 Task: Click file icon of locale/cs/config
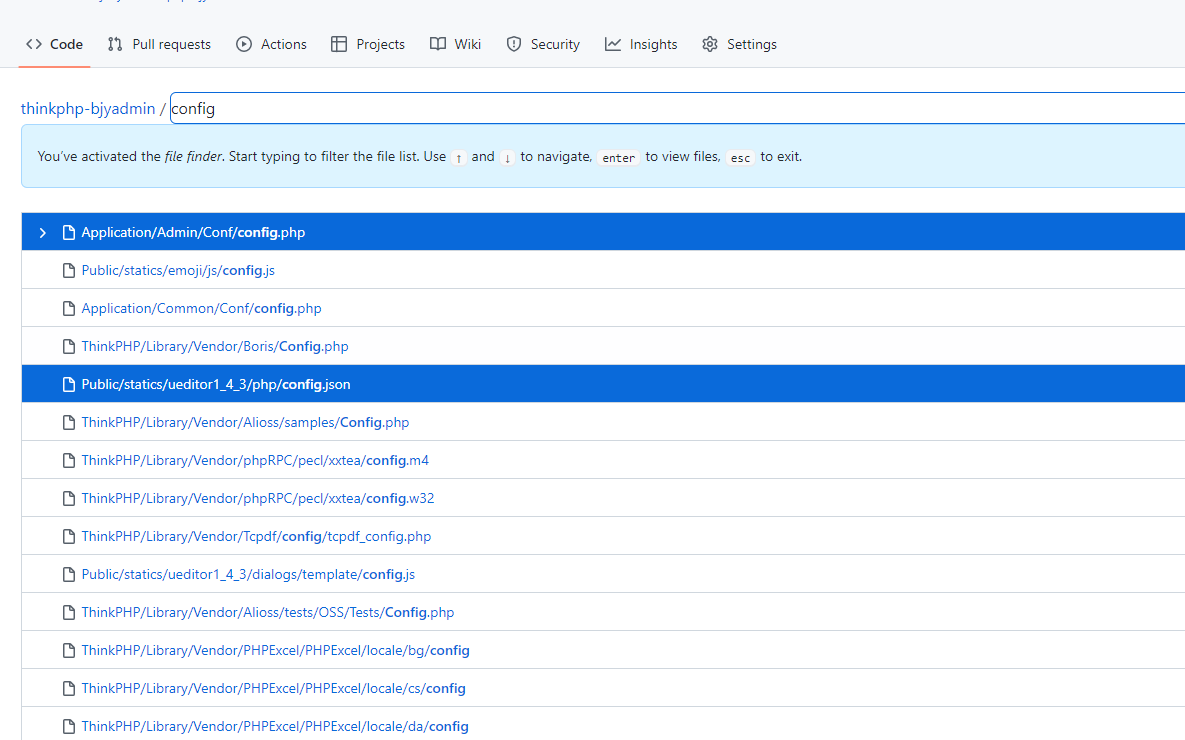(69, 689)
